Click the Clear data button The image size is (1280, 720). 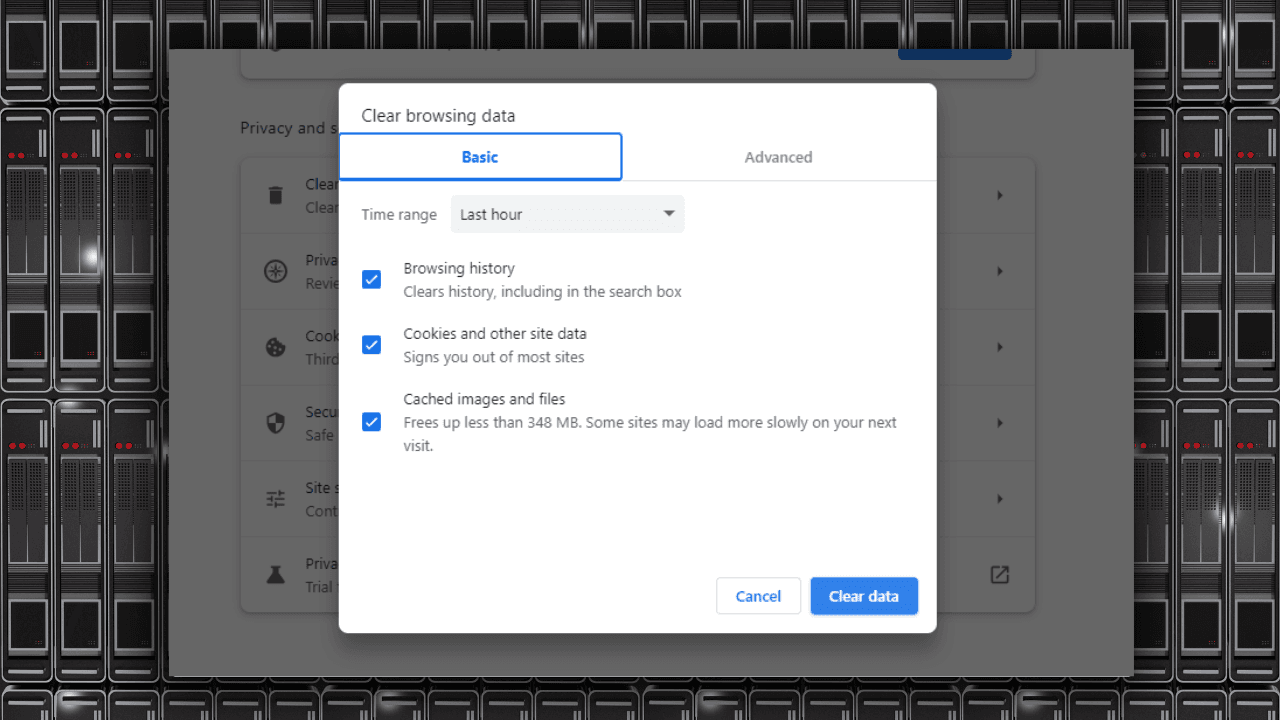864,595
